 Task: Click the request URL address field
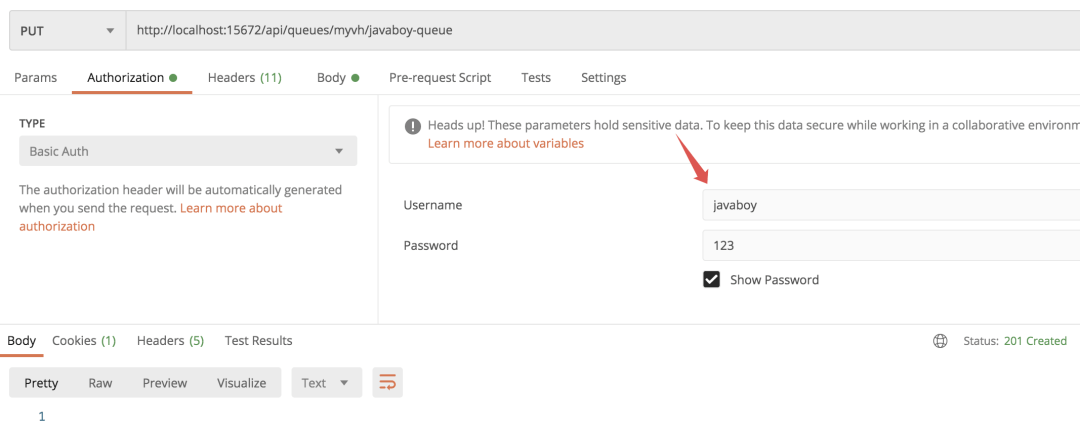(x=603, y=31)
